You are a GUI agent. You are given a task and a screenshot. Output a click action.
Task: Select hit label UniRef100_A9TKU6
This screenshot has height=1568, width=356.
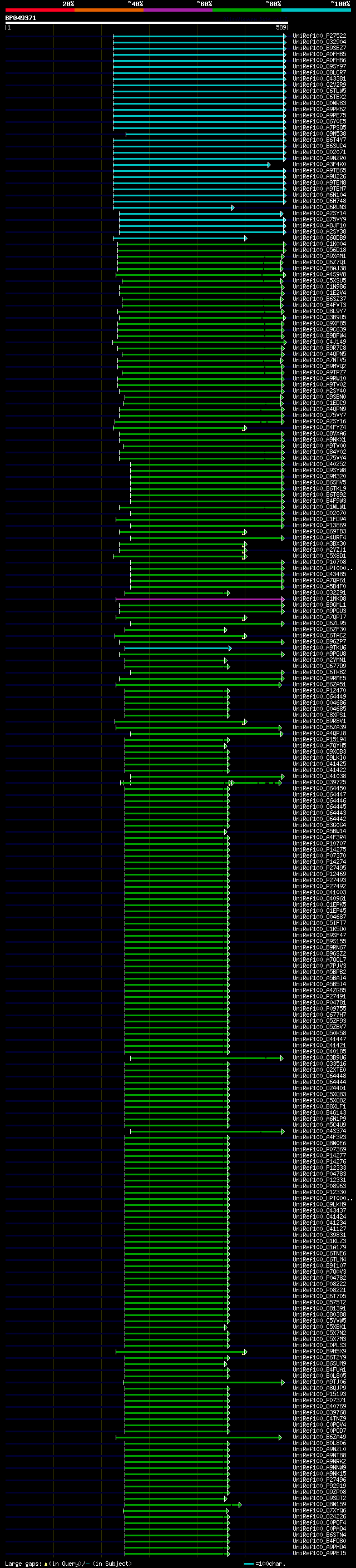pos(319,647)
